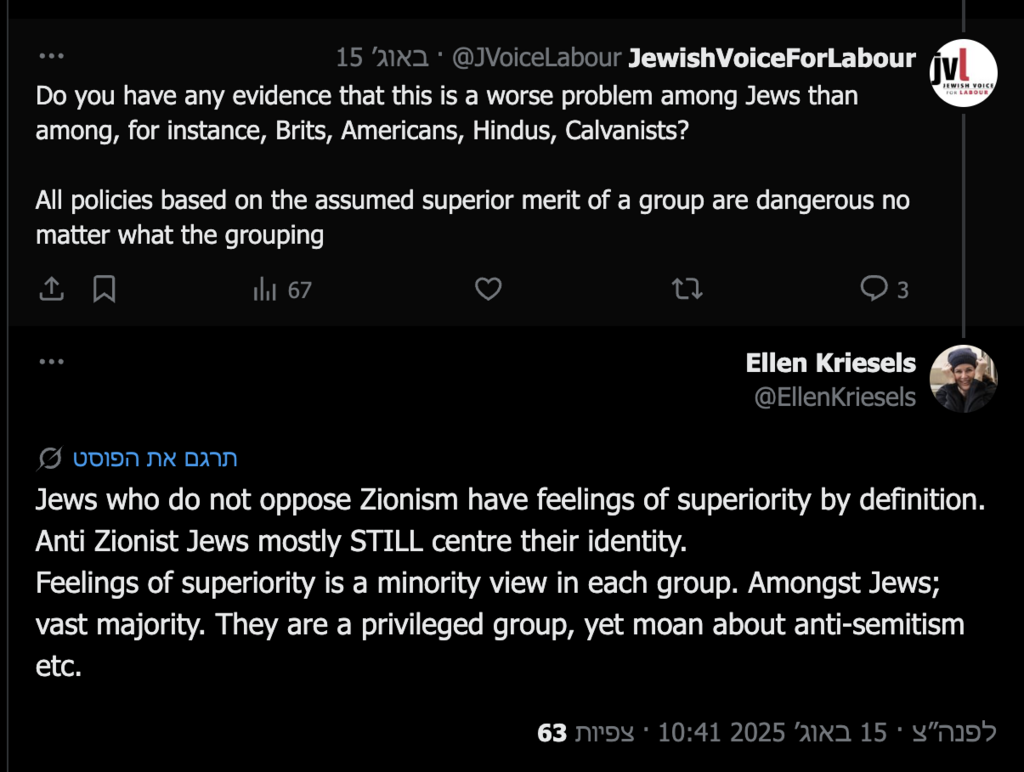
Task: Open the JewishVoiceForLabour display name link
Action: tap(771, 58)
